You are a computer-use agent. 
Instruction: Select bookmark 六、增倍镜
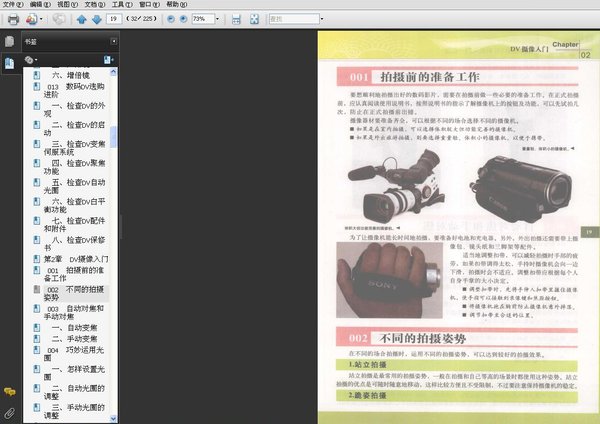70,75
